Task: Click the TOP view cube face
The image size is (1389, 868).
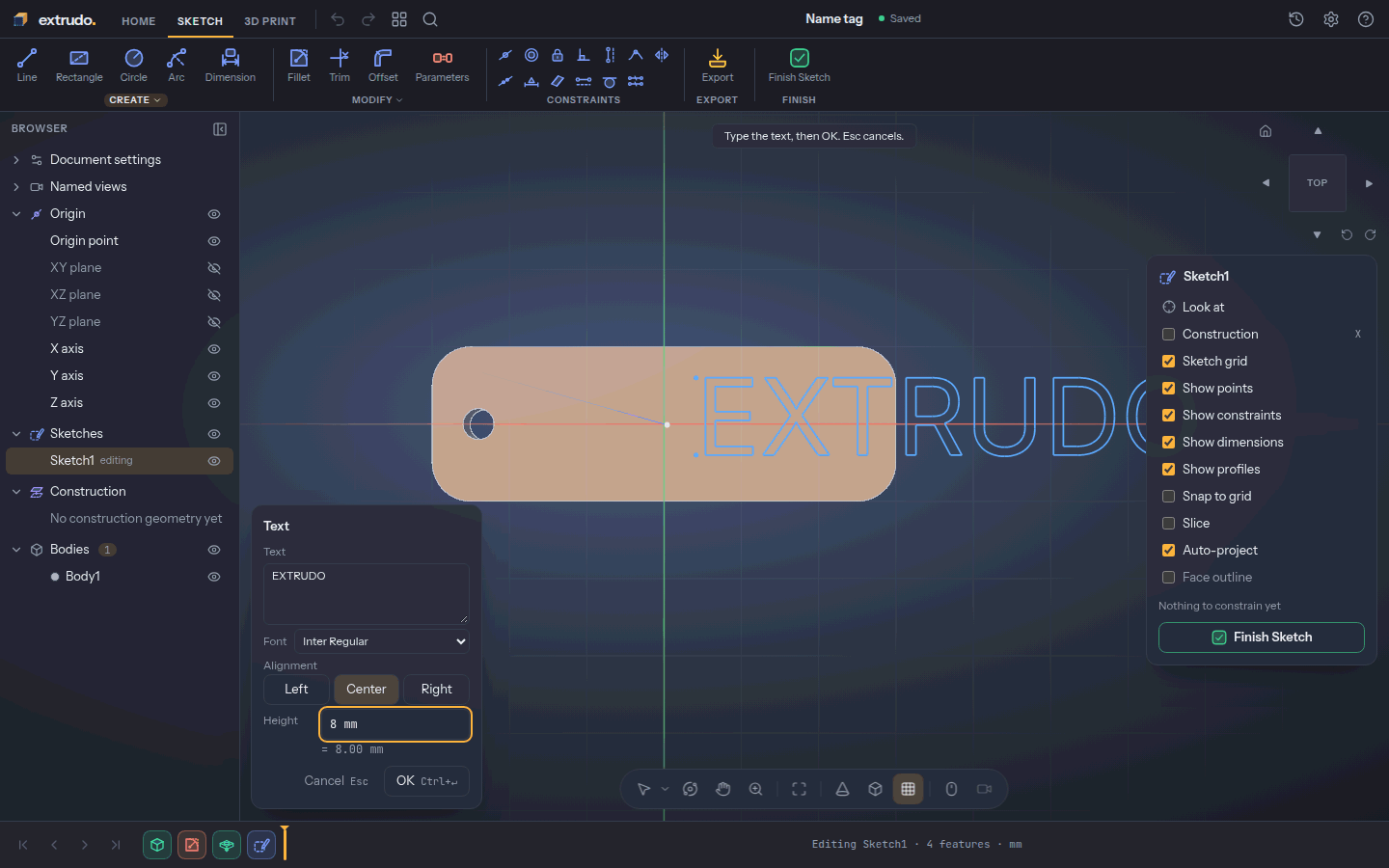Action: [1318, 183]
